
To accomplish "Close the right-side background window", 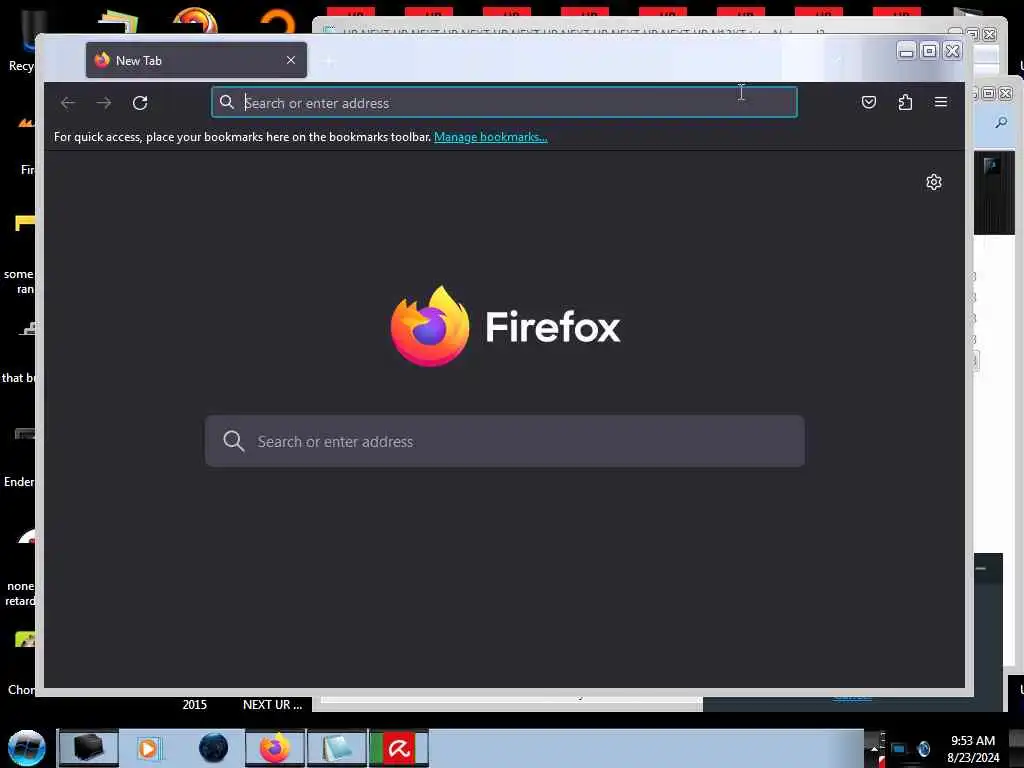I will coord(1006,93).
